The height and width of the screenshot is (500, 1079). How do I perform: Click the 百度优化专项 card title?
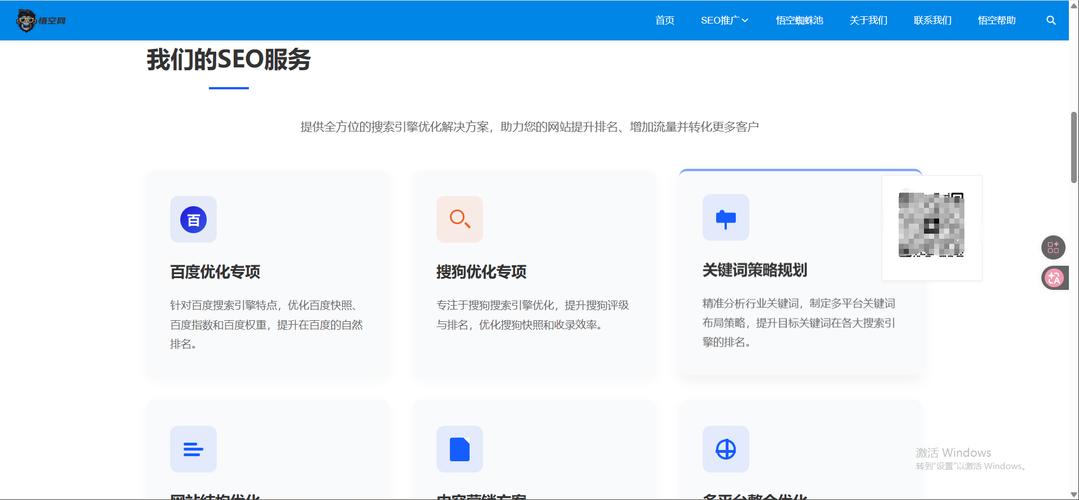point(215,272)
